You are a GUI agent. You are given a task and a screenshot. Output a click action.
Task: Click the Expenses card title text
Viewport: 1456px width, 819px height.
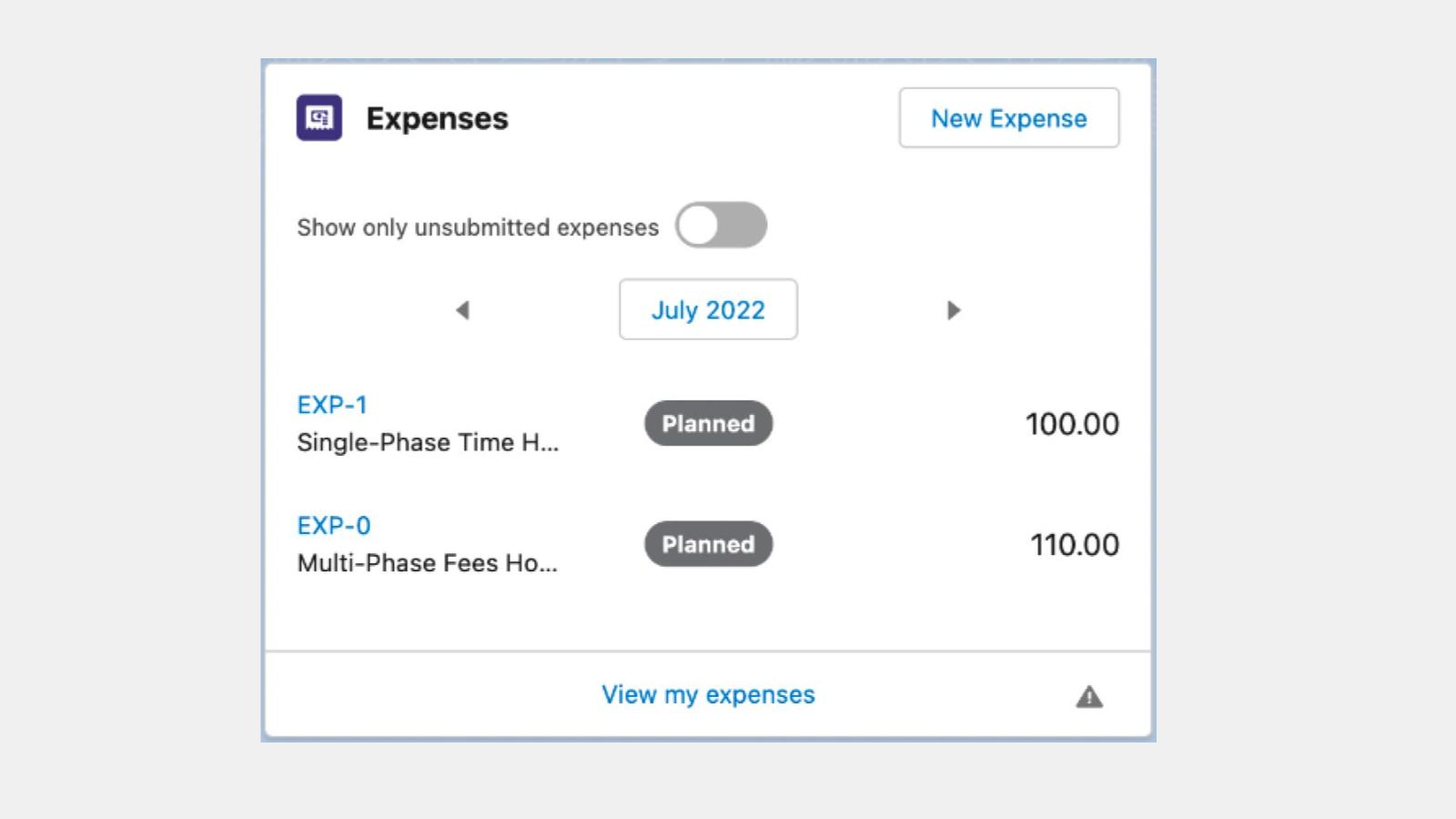click(x=437, y=118)
